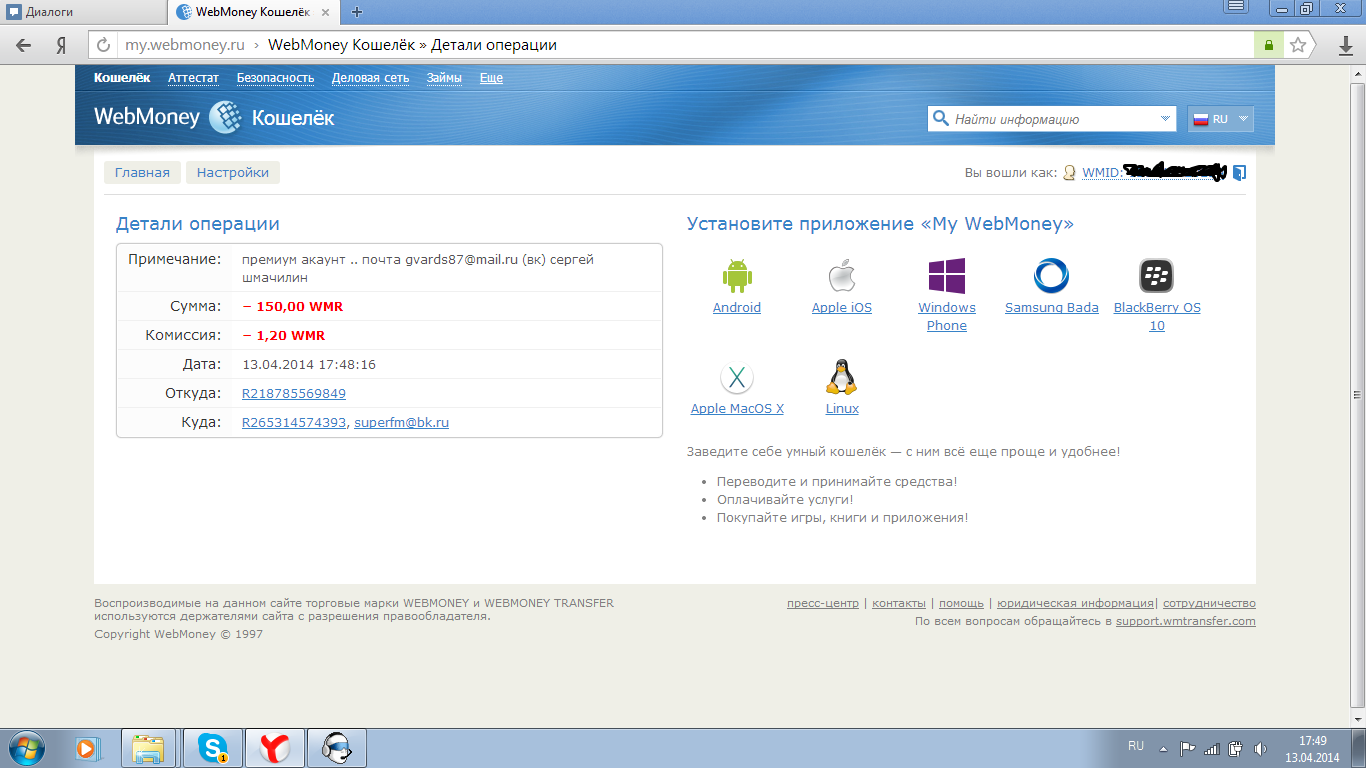
Task: Open the headset support app in taskbar
Action: click(337, 748)
